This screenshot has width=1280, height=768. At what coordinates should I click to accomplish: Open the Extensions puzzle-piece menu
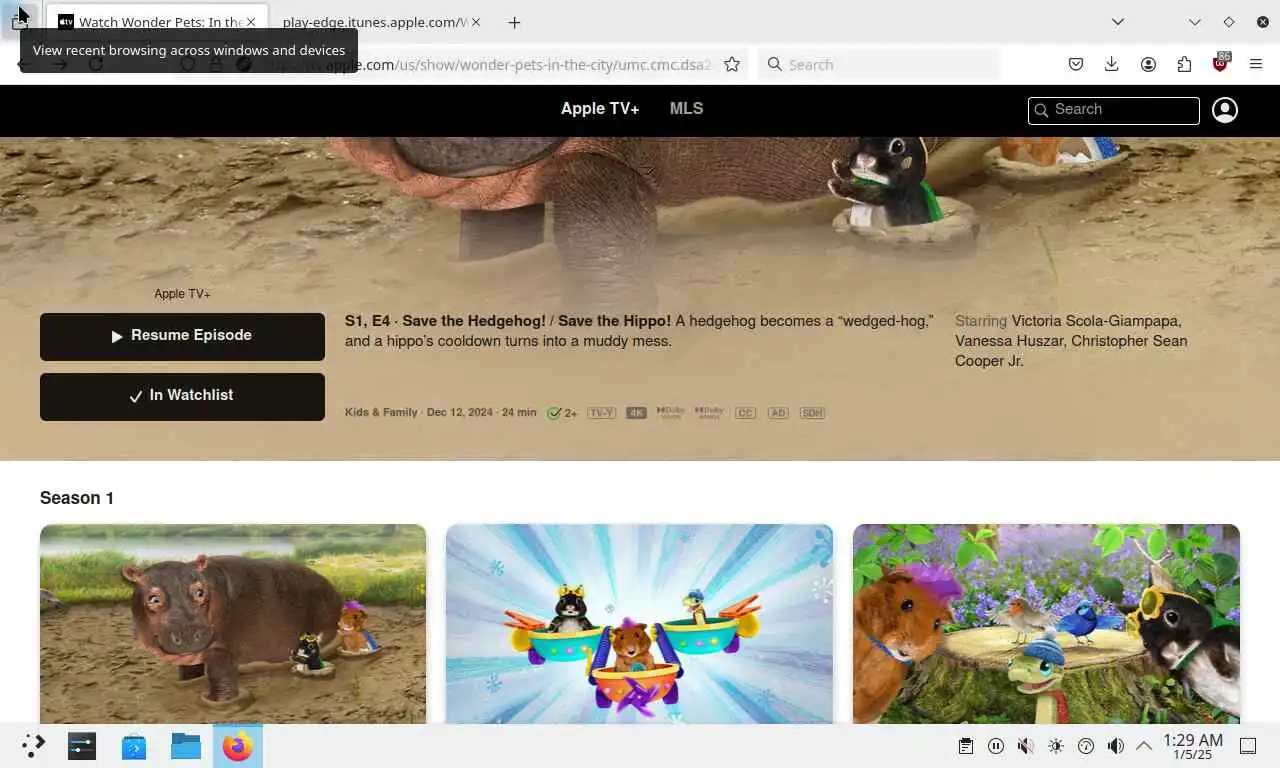[1184, 64]
